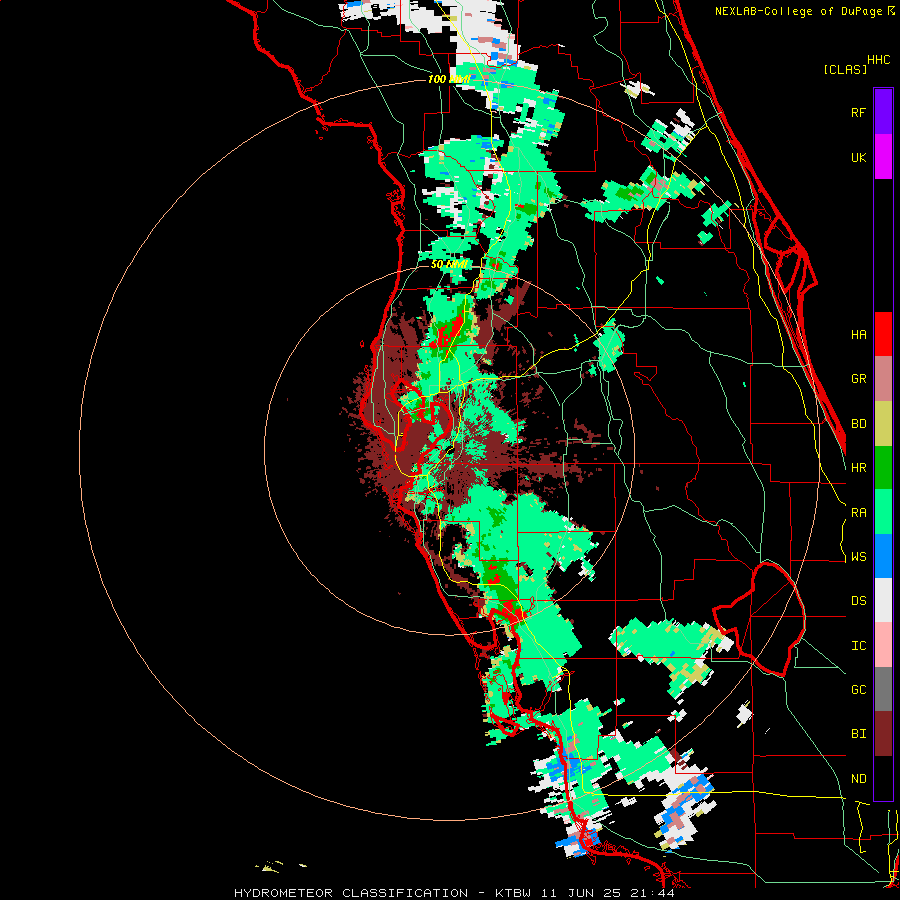900x900 pixels.
Task: Click the RF purple legend swatch
Action: click(883, 111)
